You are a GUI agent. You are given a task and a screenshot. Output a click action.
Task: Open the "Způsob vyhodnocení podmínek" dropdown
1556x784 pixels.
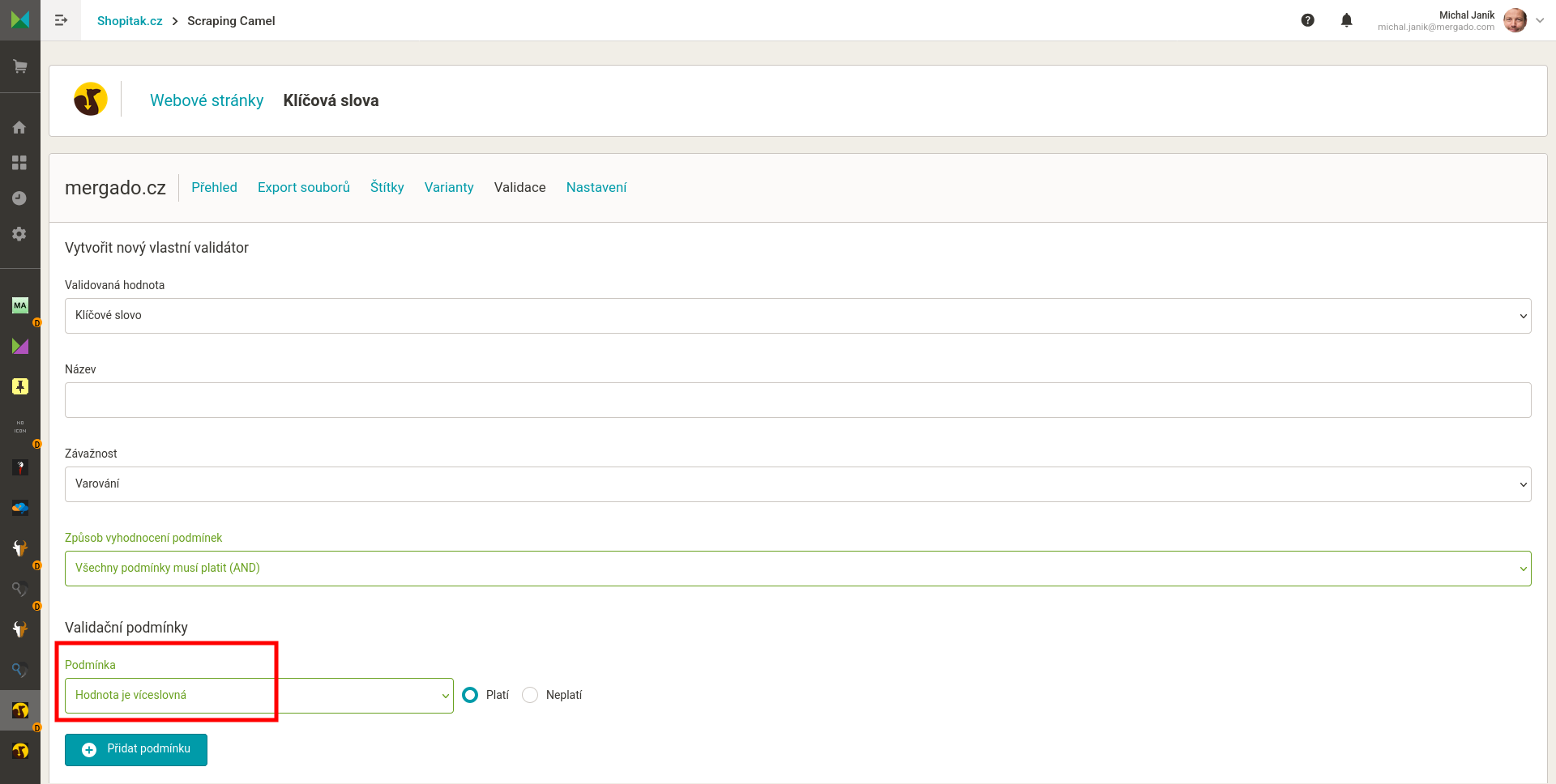tap(797, 569)
